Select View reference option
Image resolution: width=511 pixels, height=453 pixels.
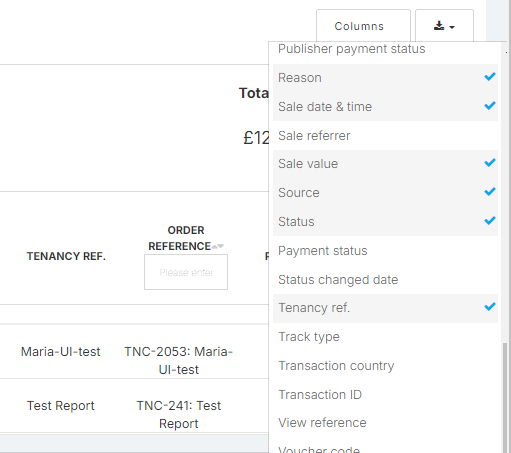point(385,423)
